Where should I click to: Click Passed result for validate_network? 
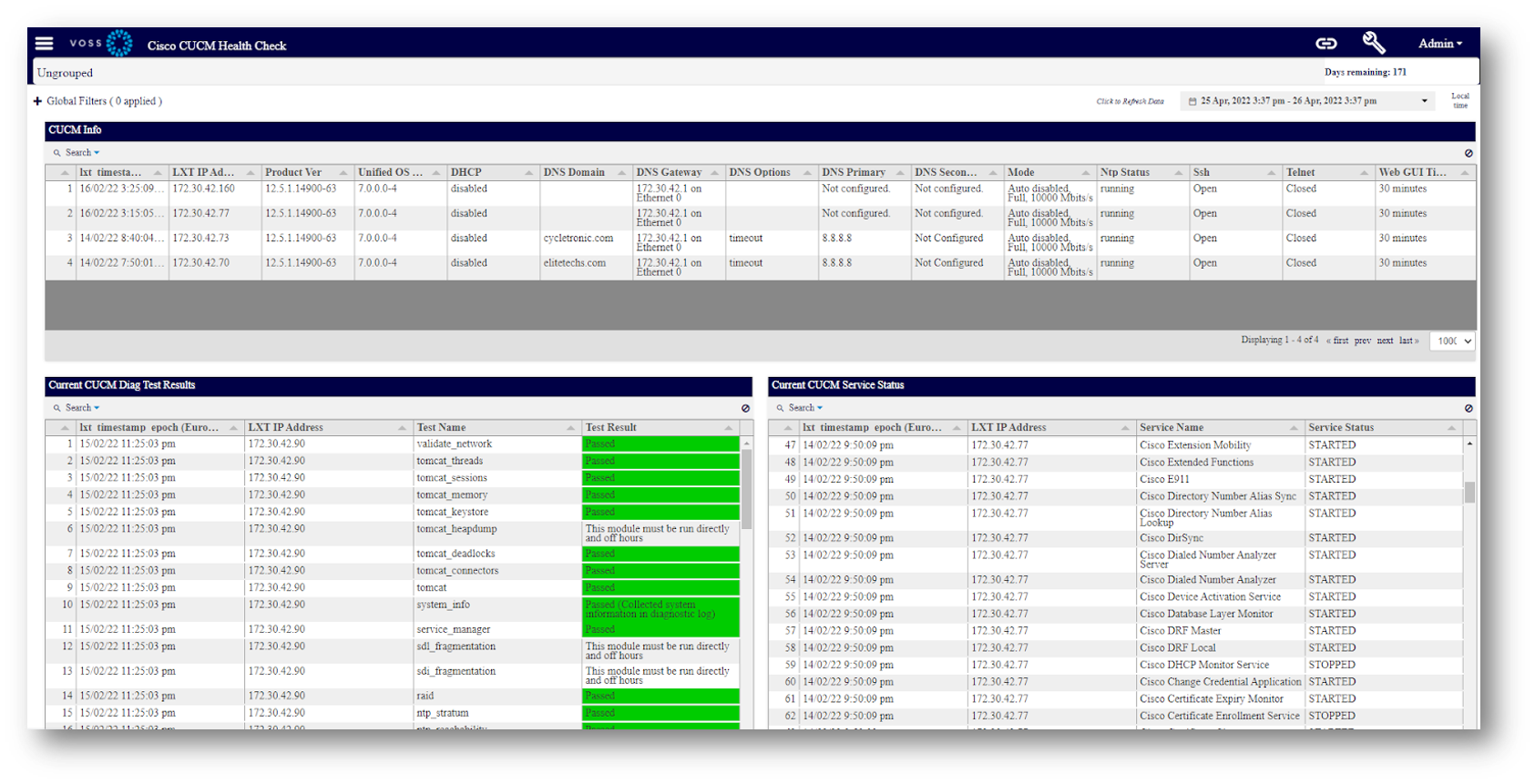660,444
